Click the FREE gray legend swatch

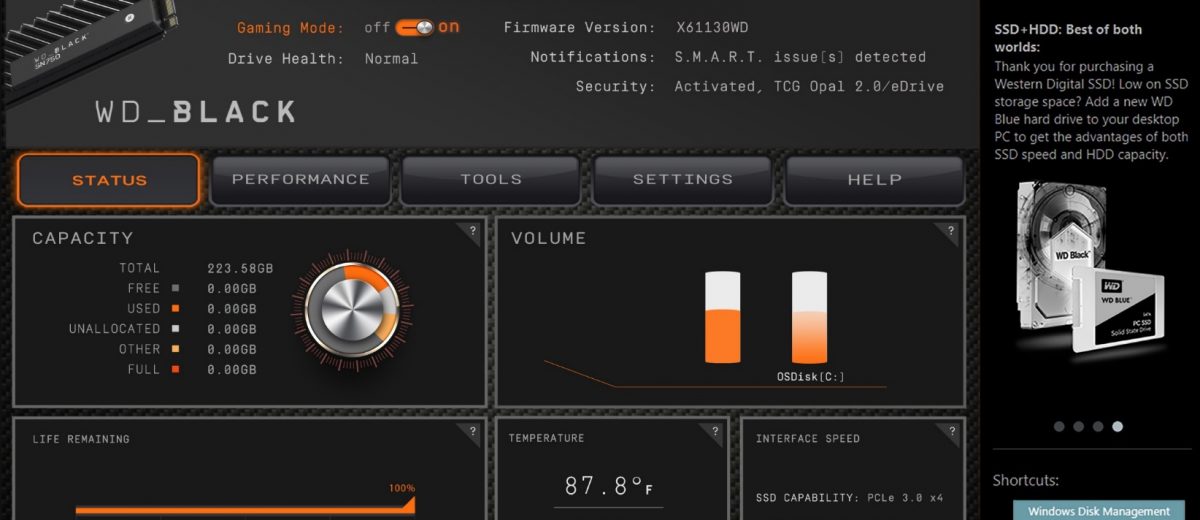click(175, 288)
